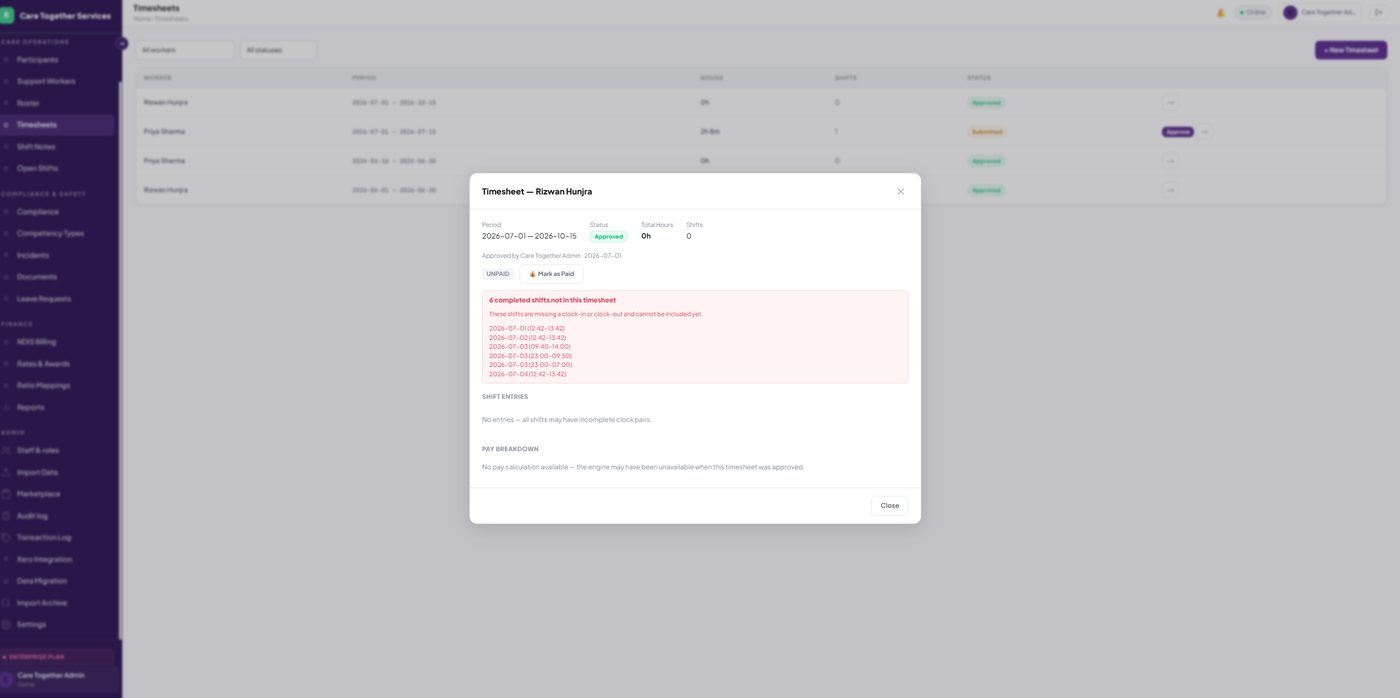Click the Import Data sidebar icon

click(x=6, y=472)
